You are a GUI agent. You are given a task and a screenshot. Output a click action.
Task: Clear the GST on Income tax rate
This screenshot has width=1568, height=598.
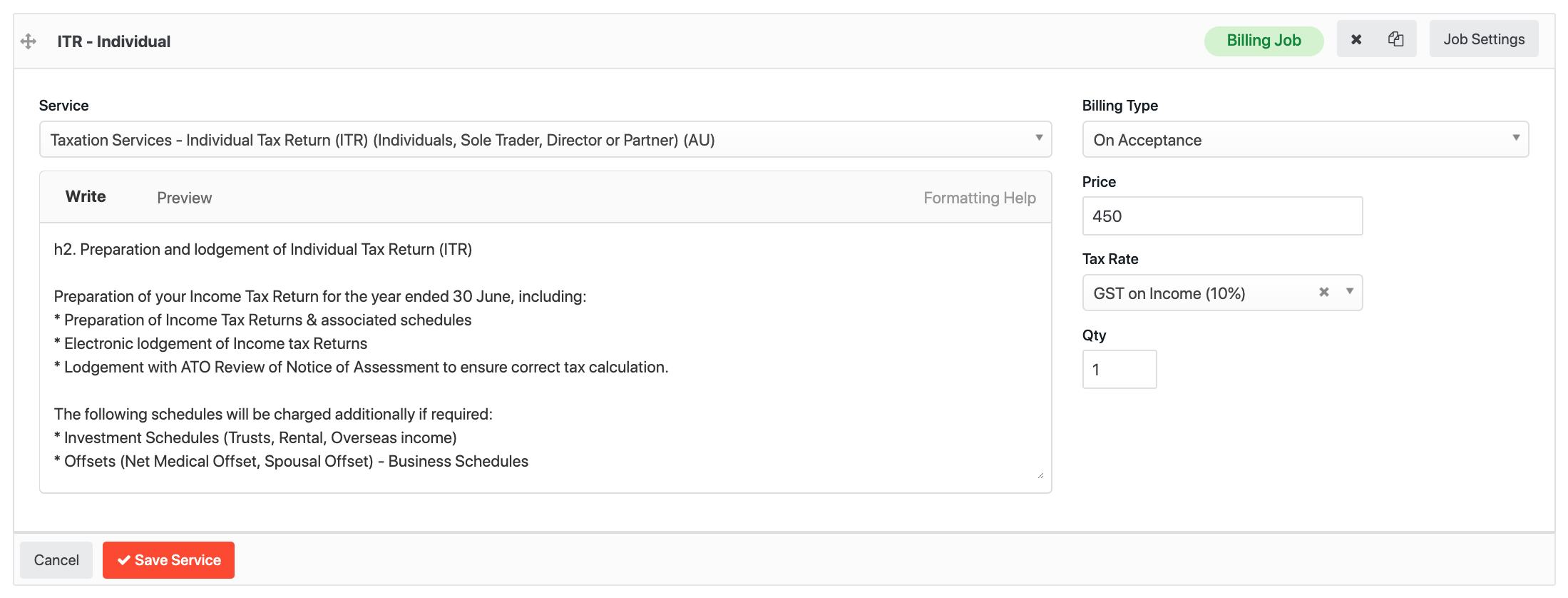pyautogui.click(x=1324, y=292)
